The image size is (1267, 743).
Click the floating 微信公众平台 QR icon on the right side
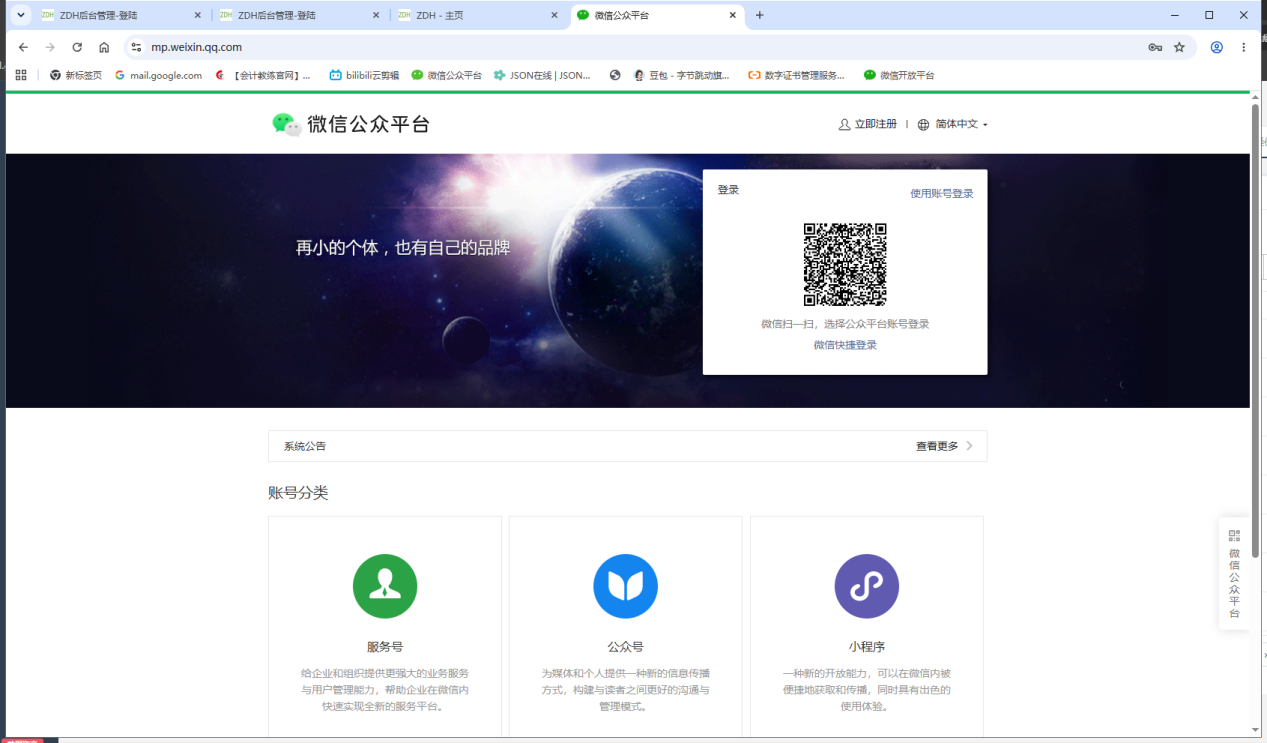[1234, 536]
